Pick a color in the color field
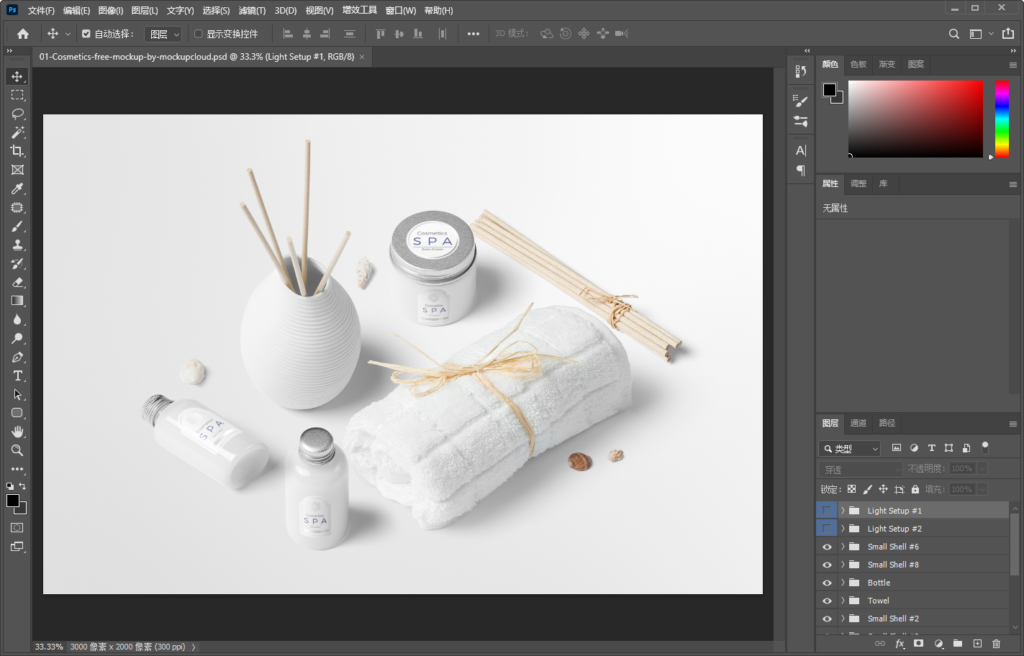 point(916,119)
